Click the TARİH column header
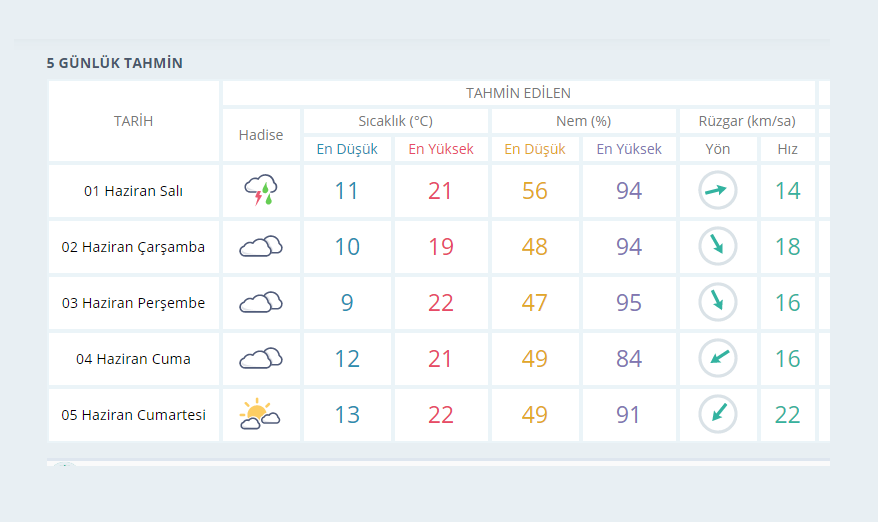878x522 pixels. coord(133,121)
